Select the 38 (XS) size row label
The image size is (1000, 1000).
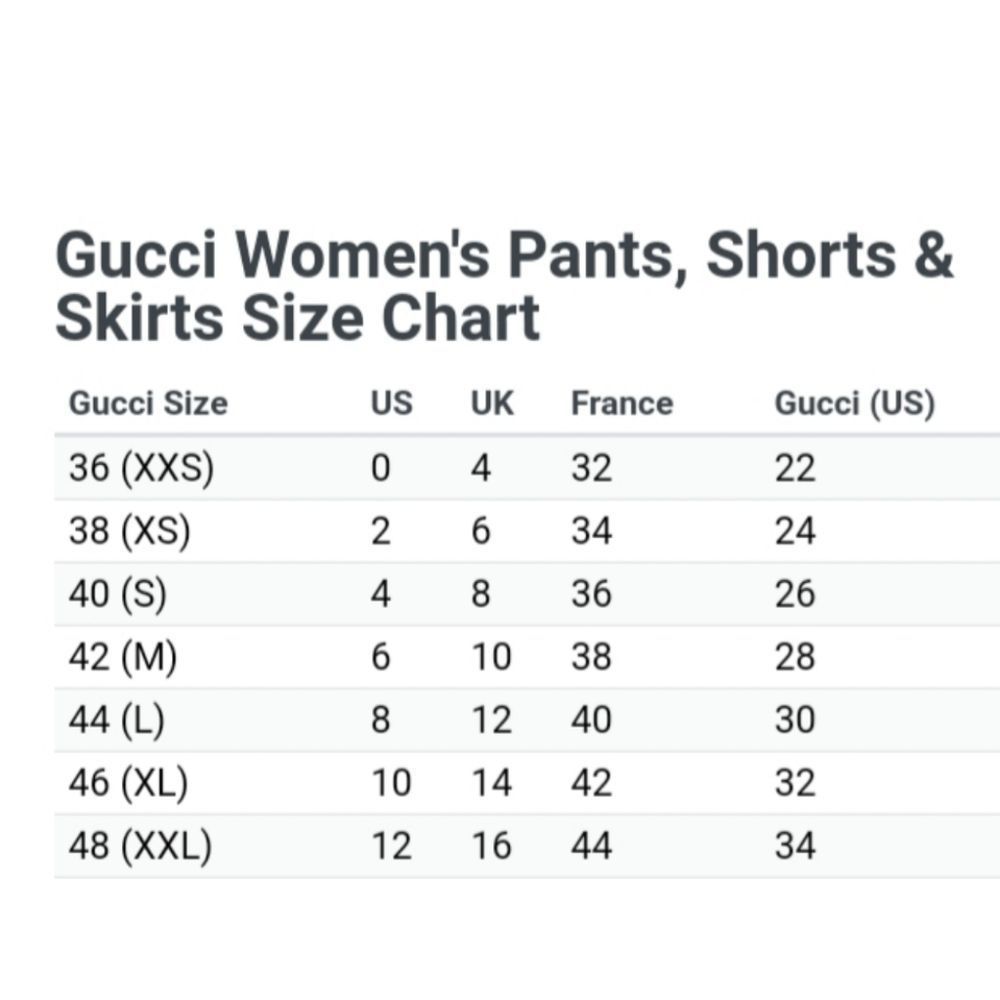(x=129, y=531)
